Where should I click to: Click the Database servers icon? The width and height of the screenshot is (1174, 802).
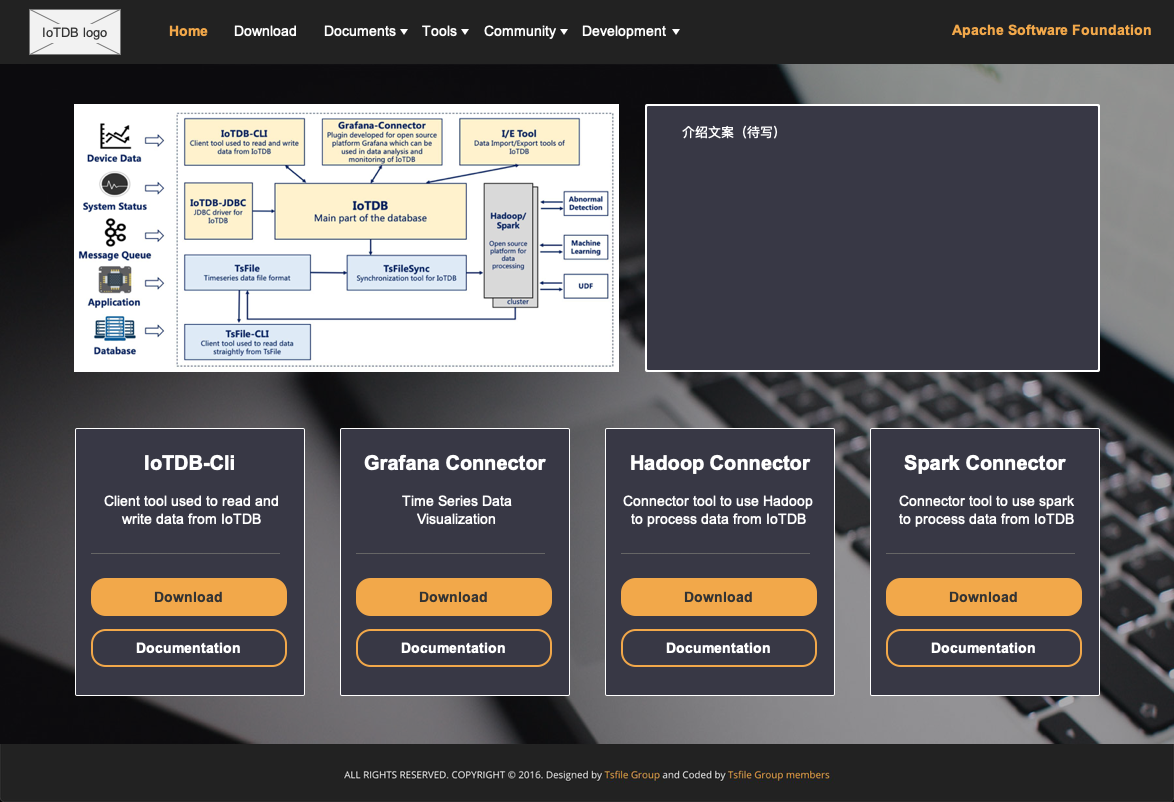115,329
